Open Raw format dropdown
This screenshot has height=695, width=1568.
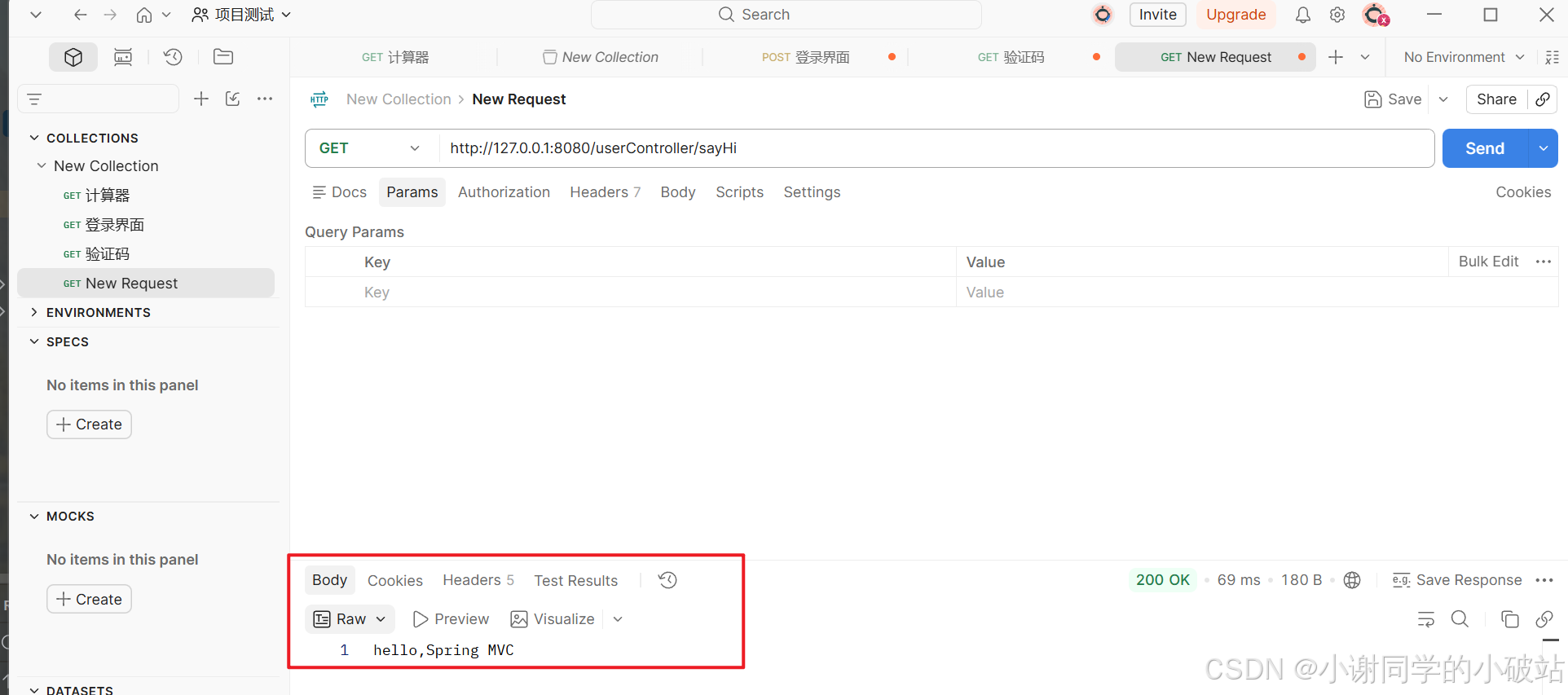350,619
